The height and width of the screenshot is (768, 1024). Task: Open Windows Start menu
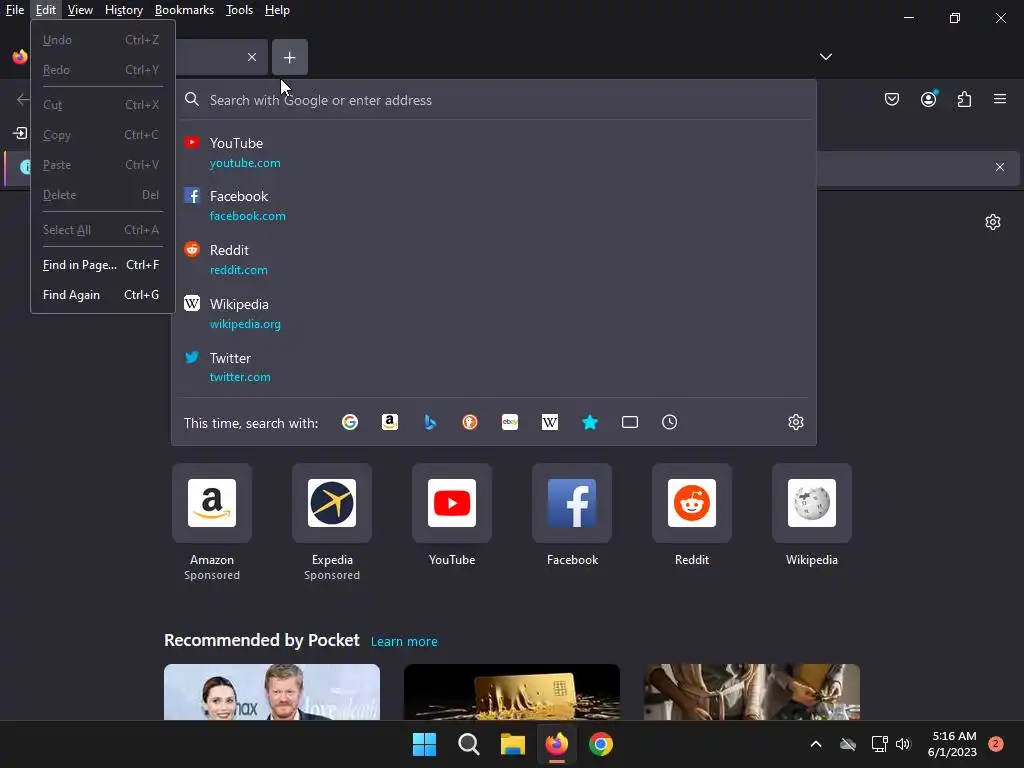tap(424, 744)
